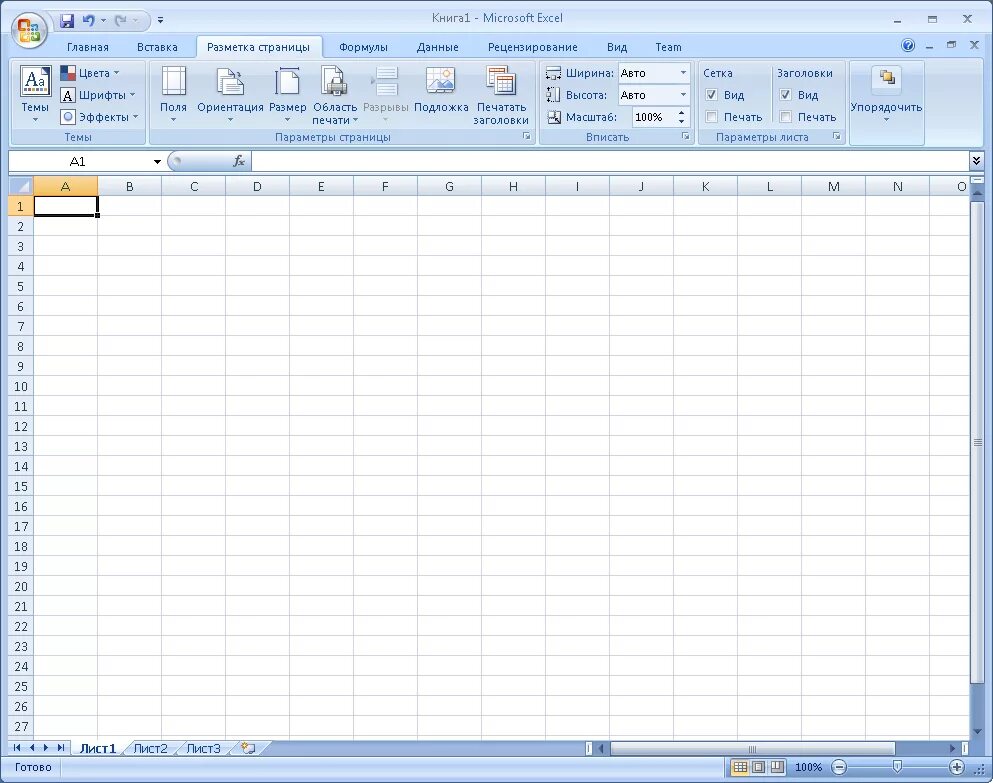Expand the Шрифты dropdown
993x783 pixels.
97,94
